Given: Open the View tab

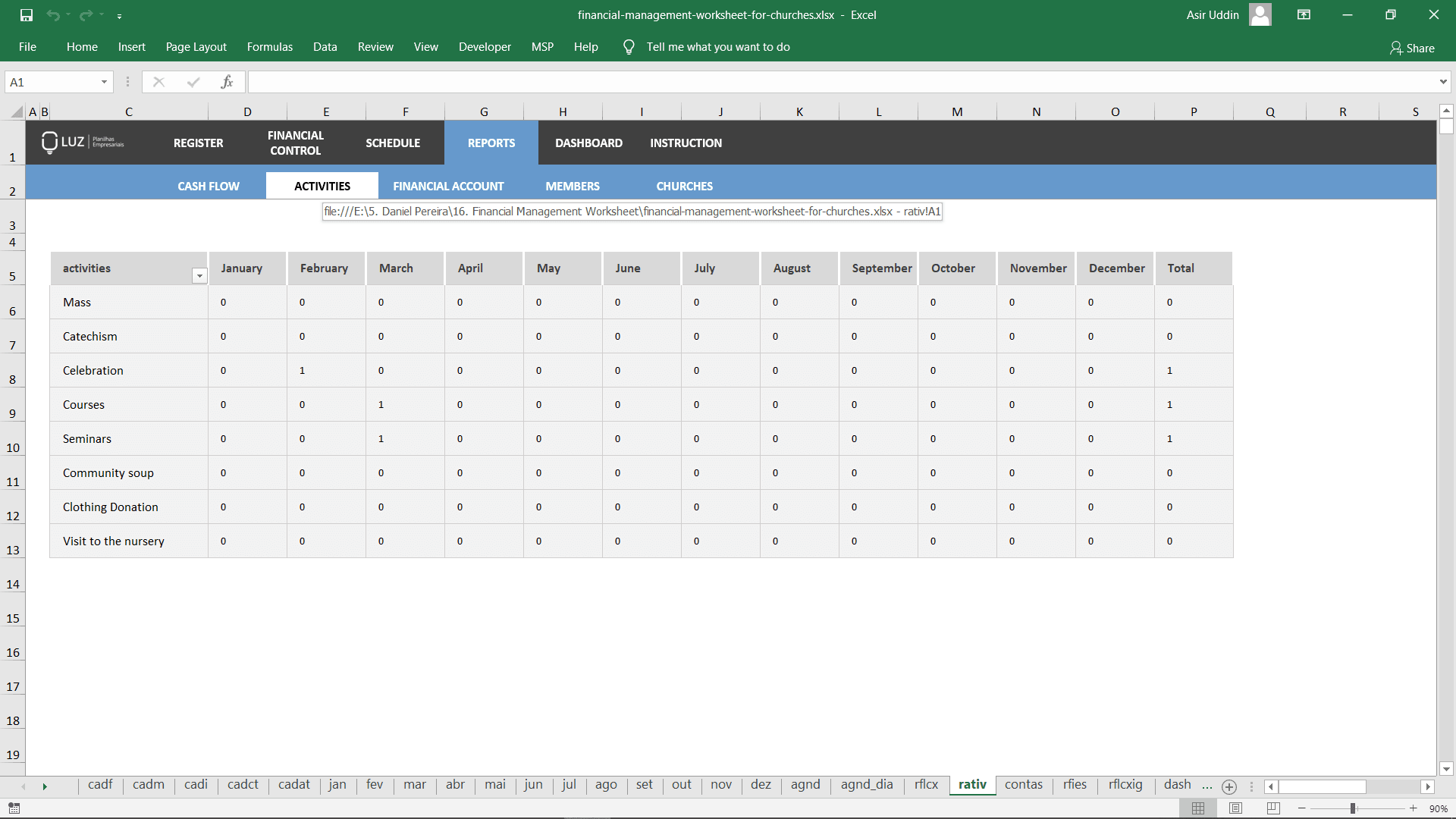Looking at the screenshot, I should pos(426,47).
